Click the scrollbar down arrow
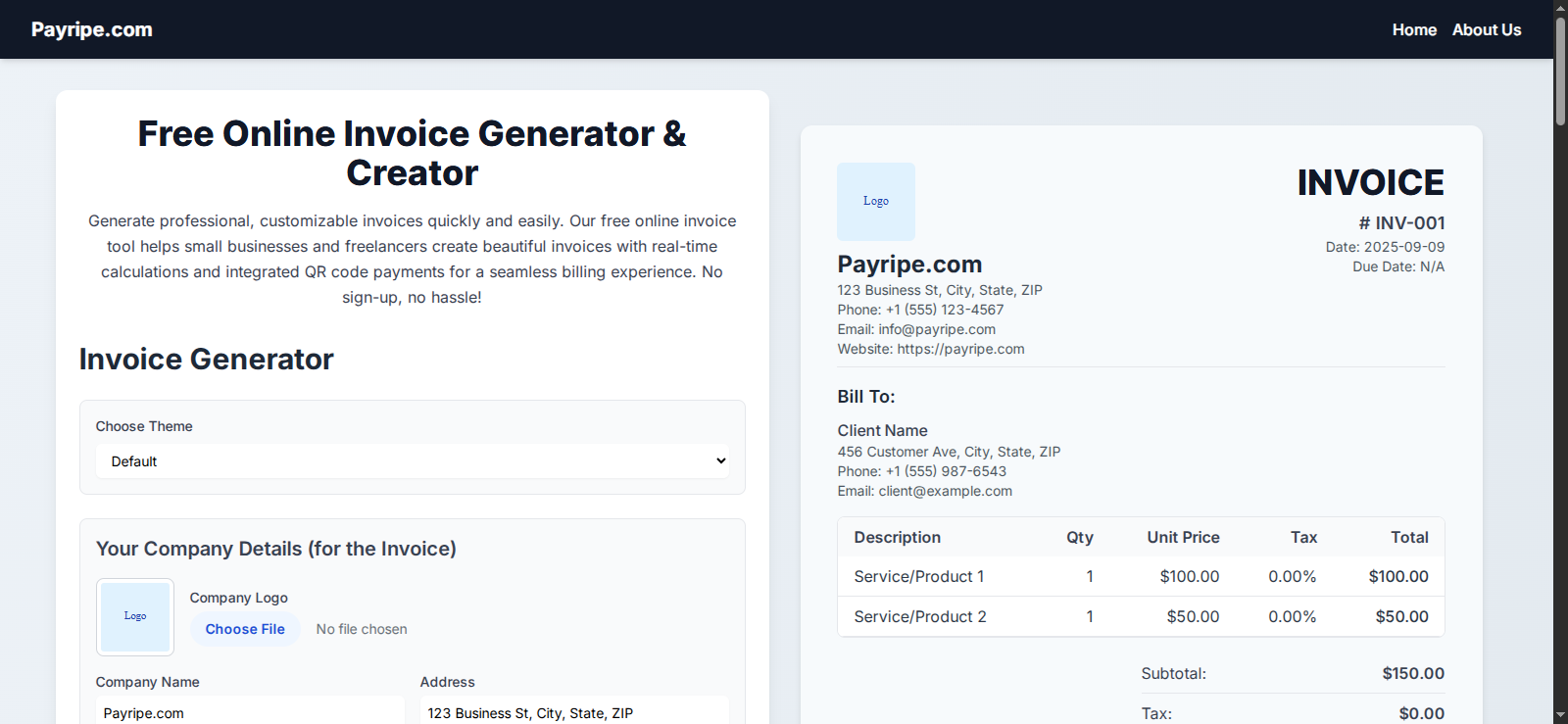 click(x=1560, y=716)
